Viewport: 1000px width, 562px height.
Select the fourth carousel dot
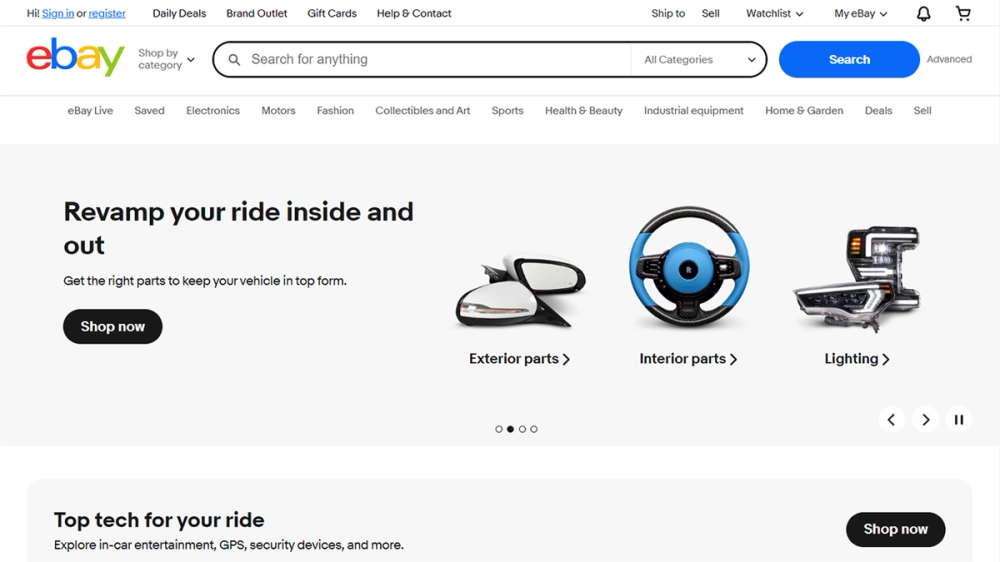pos(534,429)
